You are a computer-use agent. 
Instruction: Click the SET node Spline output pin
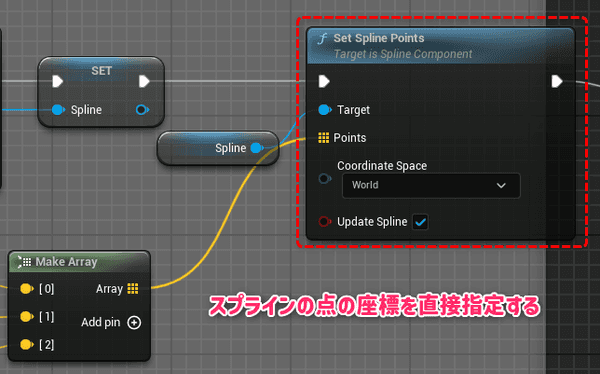tap(142, 110)
